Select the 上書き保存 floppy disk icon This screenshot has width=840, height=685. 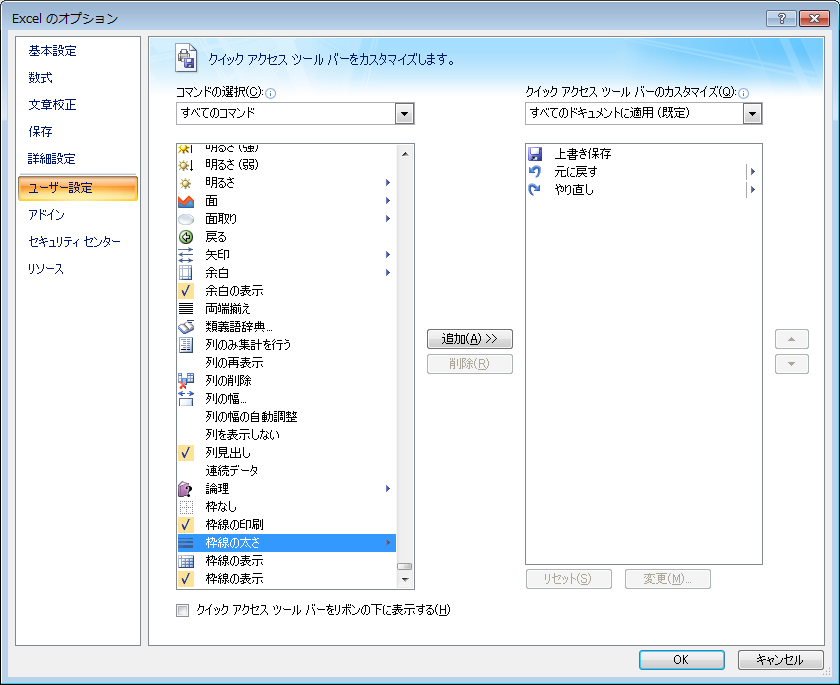(535, 154)
